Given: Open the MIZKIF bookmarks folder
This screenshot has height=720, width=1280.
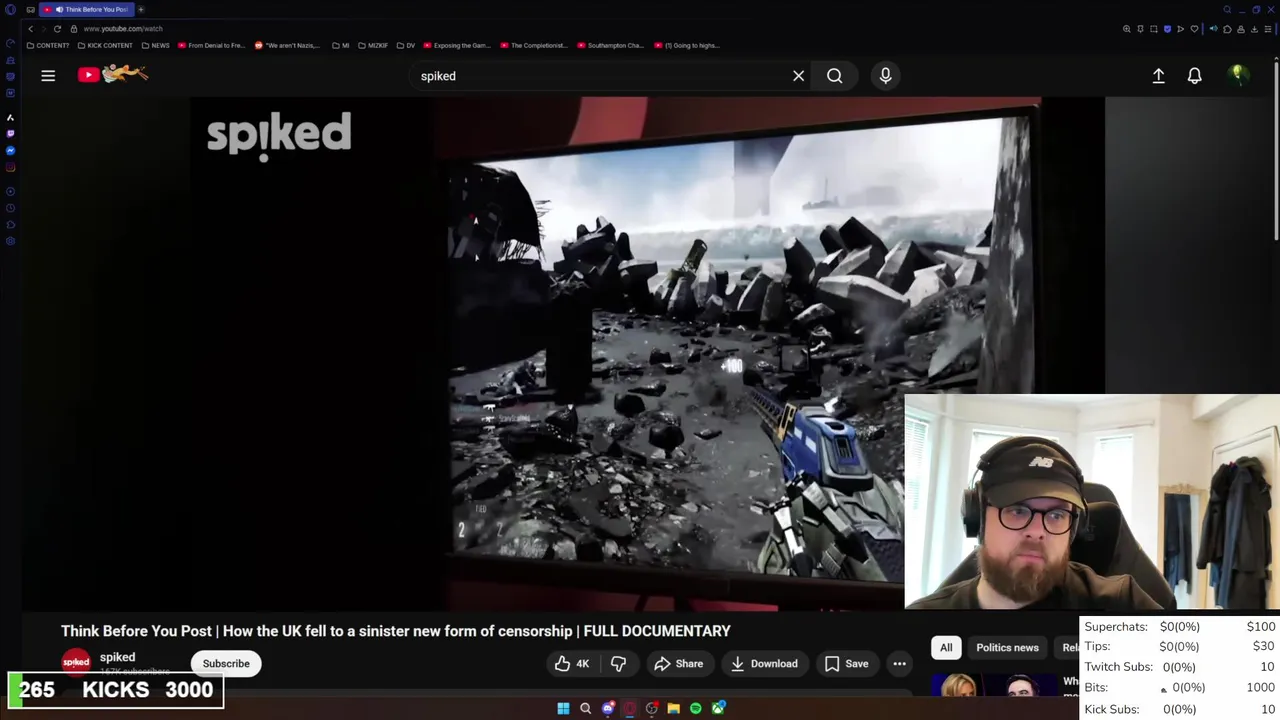Looking at the screenshot, I should pos(372,45).
